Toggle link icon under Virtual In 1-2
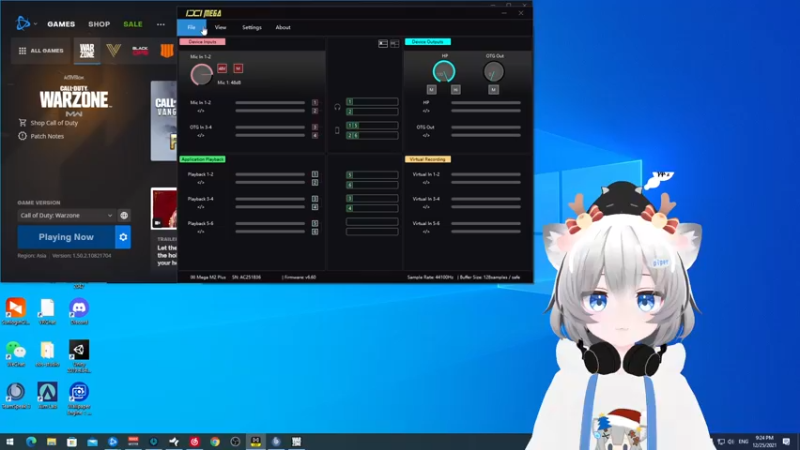The width and height of the screenshot is (800, 450). [x=426, y=183]
